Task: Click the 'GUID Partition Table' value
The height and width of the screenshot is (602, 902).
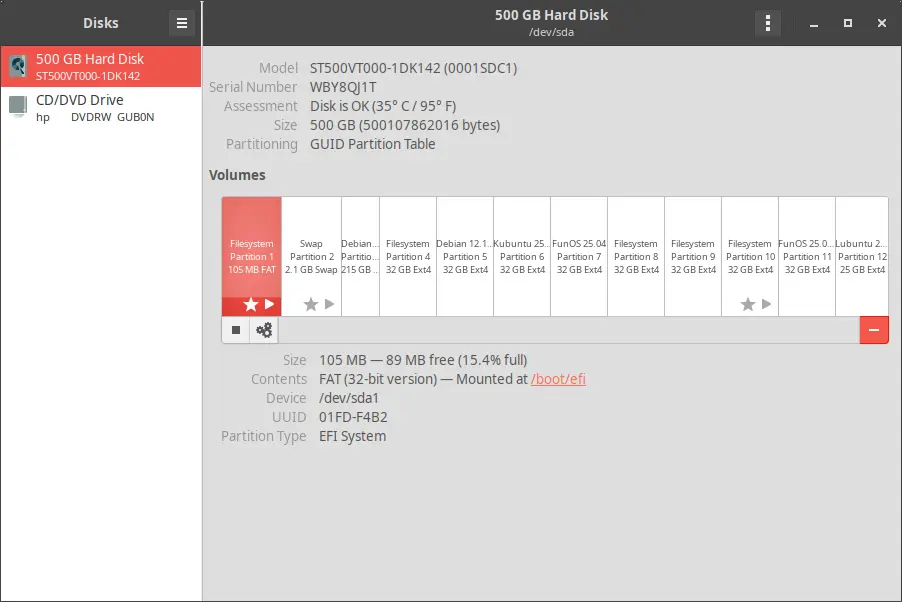Action: pos(373,144)
